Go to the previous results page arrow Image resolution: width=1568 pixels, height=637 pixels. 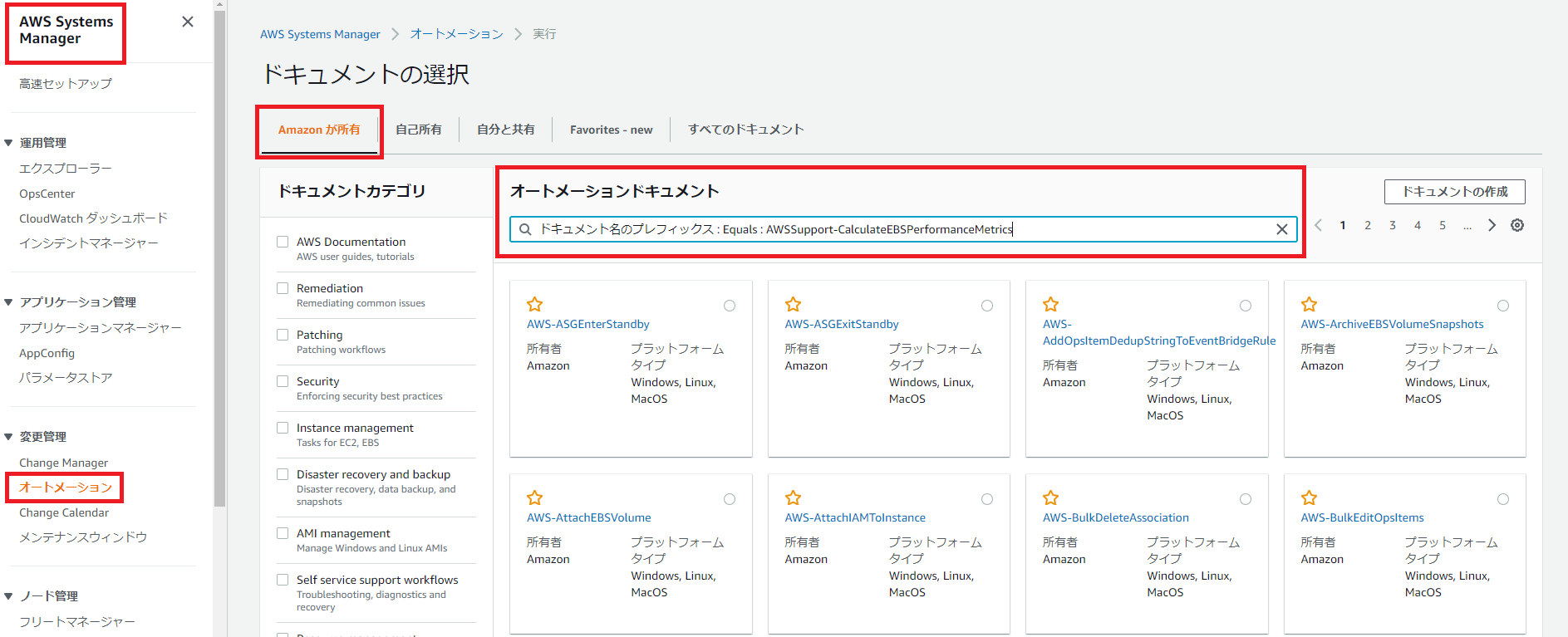pos(1318,225)
